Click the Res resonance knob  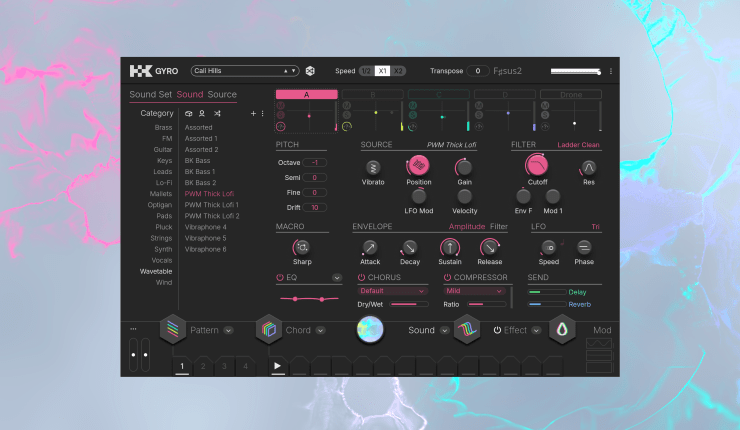coord(588,168)
